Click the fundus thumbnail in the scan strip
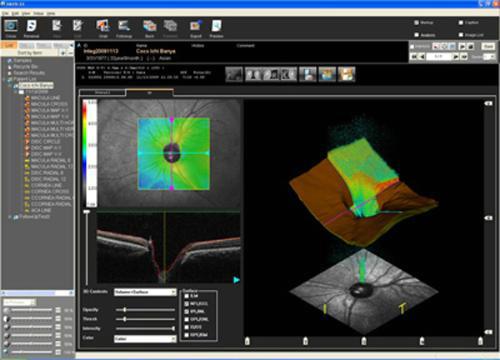Screen dimensions: 500x360 coord(234,74)
